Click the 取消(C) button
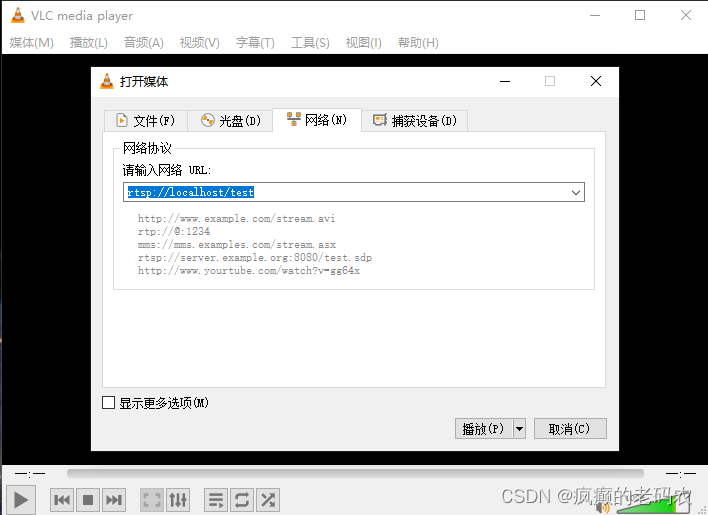This screenshot has width=708, height=515. 570,429
